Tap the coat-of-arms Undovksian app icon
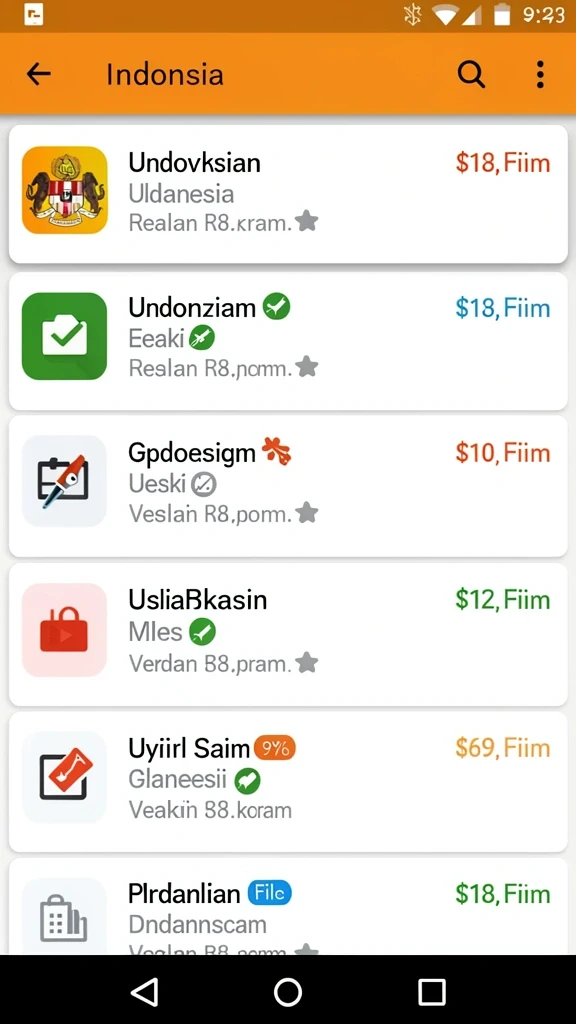This screenshot has width=576, height=1024. [x=64, y=190]
